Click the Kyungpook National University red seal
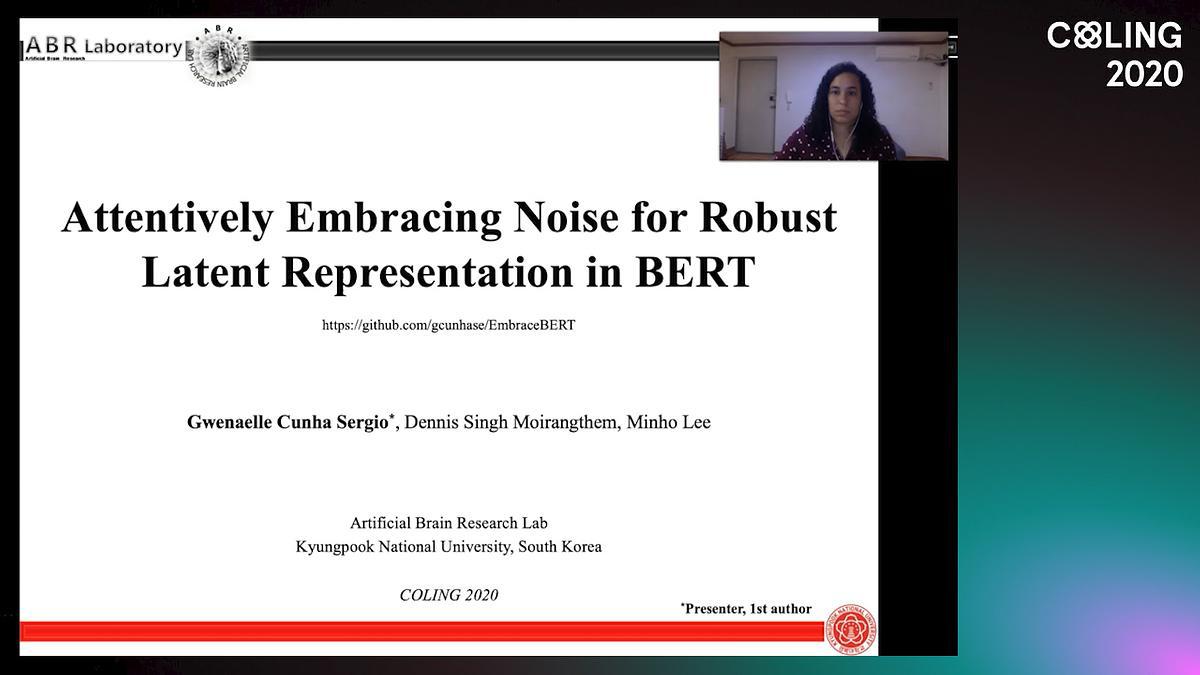Viewport: 1200px width, 675px height. pyautogui.click(x=853, y=630)
